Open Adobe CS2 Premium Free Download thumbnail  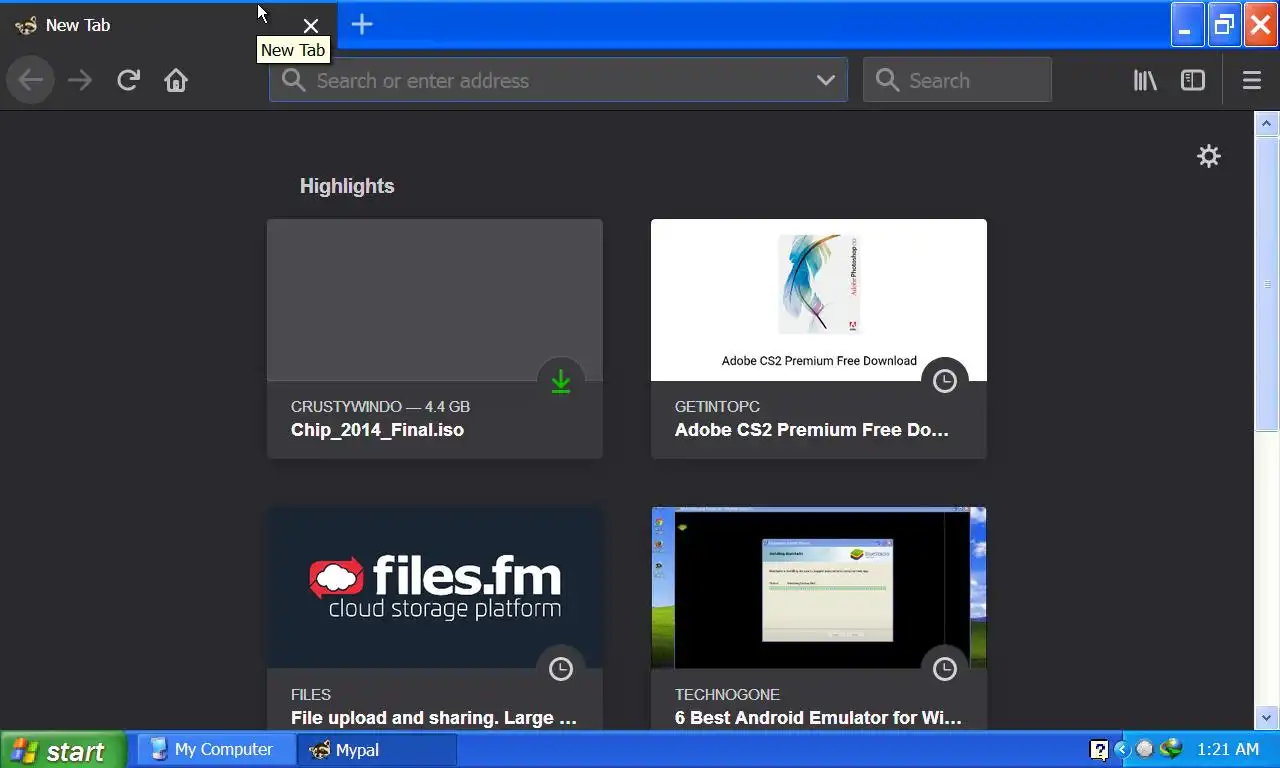(x=819, y=300)
